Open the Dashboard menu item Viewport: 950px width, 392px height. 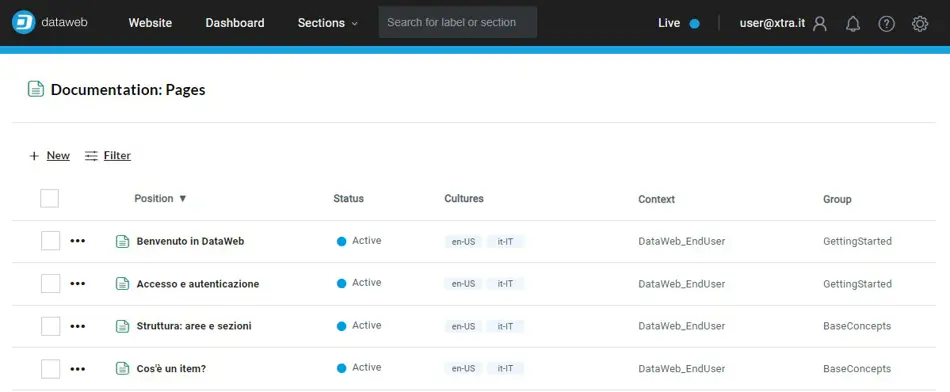coord(235,23)
